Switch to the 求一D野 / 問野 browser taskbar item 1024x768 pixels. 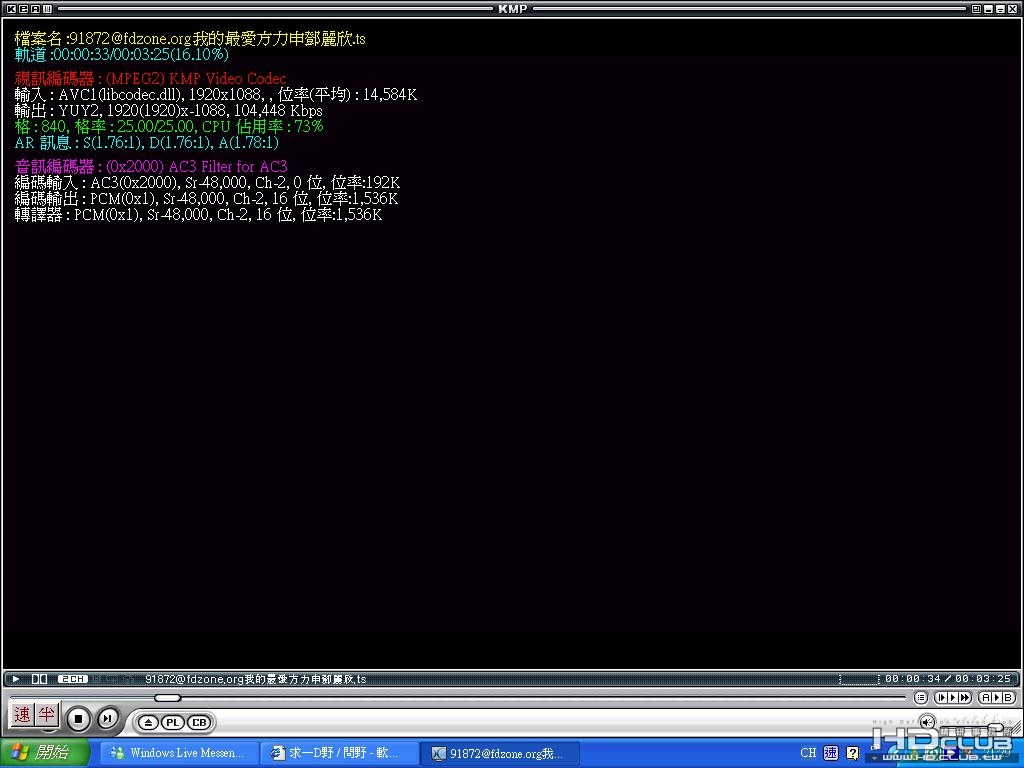[338, 754]
